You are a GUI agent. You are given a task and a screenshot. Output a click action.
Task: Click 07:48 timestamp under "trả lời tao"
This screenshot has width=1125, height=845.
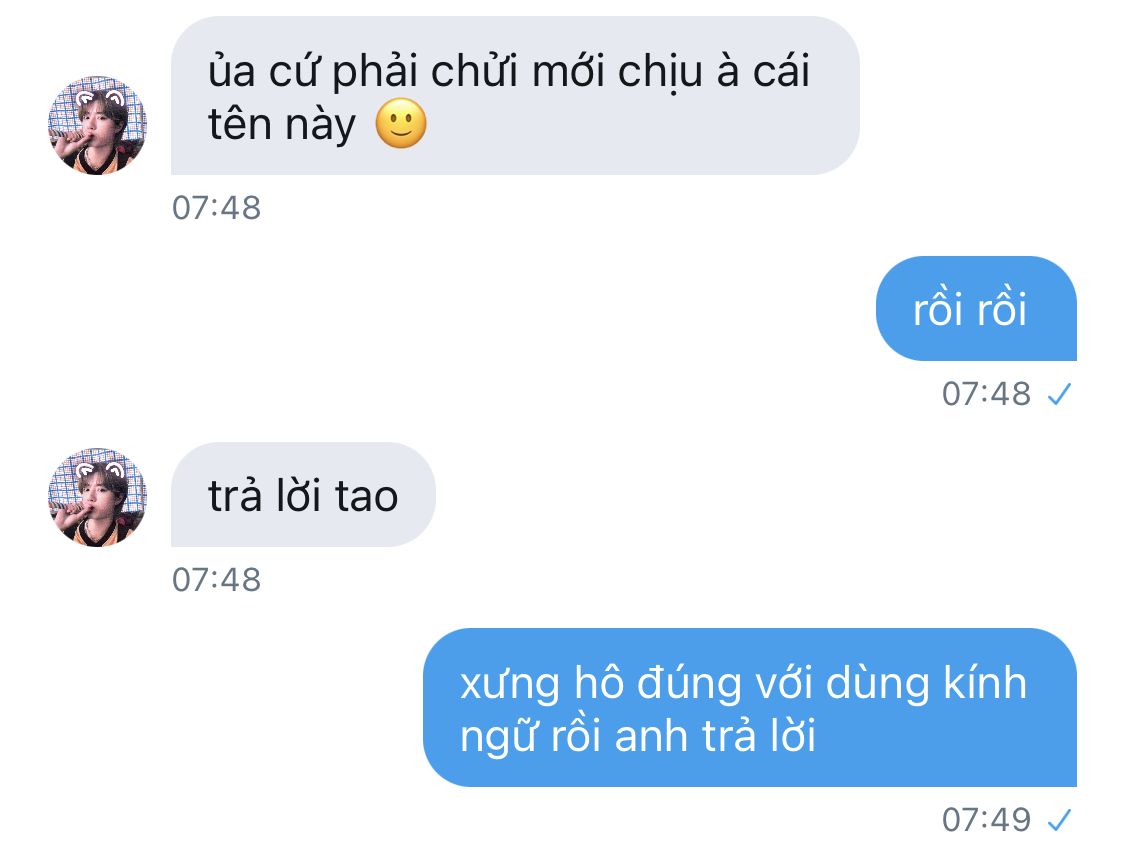tap(216, 580)
